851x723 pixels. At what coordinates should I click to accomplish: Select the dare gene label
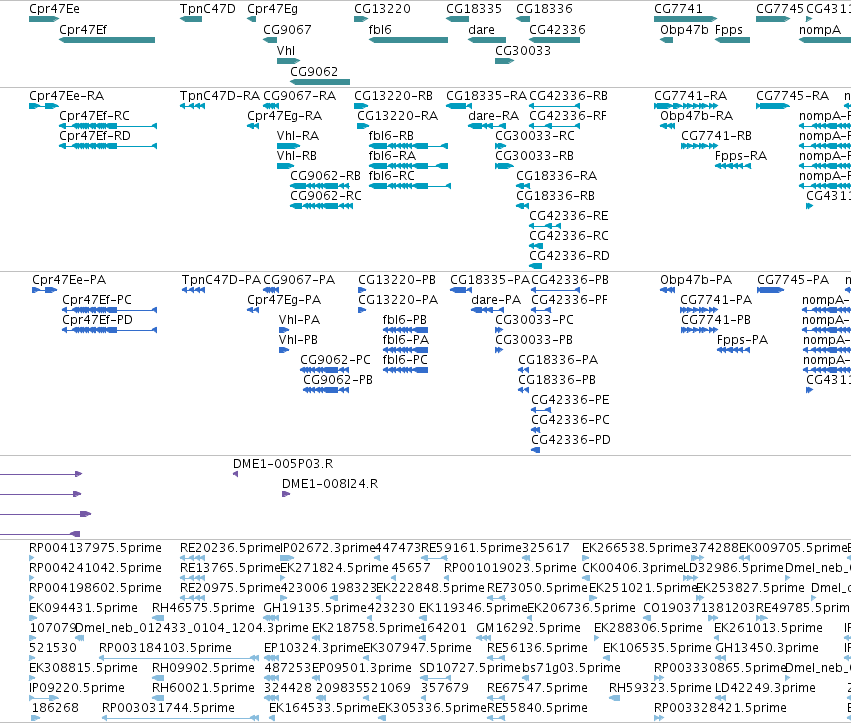(481, 30)
